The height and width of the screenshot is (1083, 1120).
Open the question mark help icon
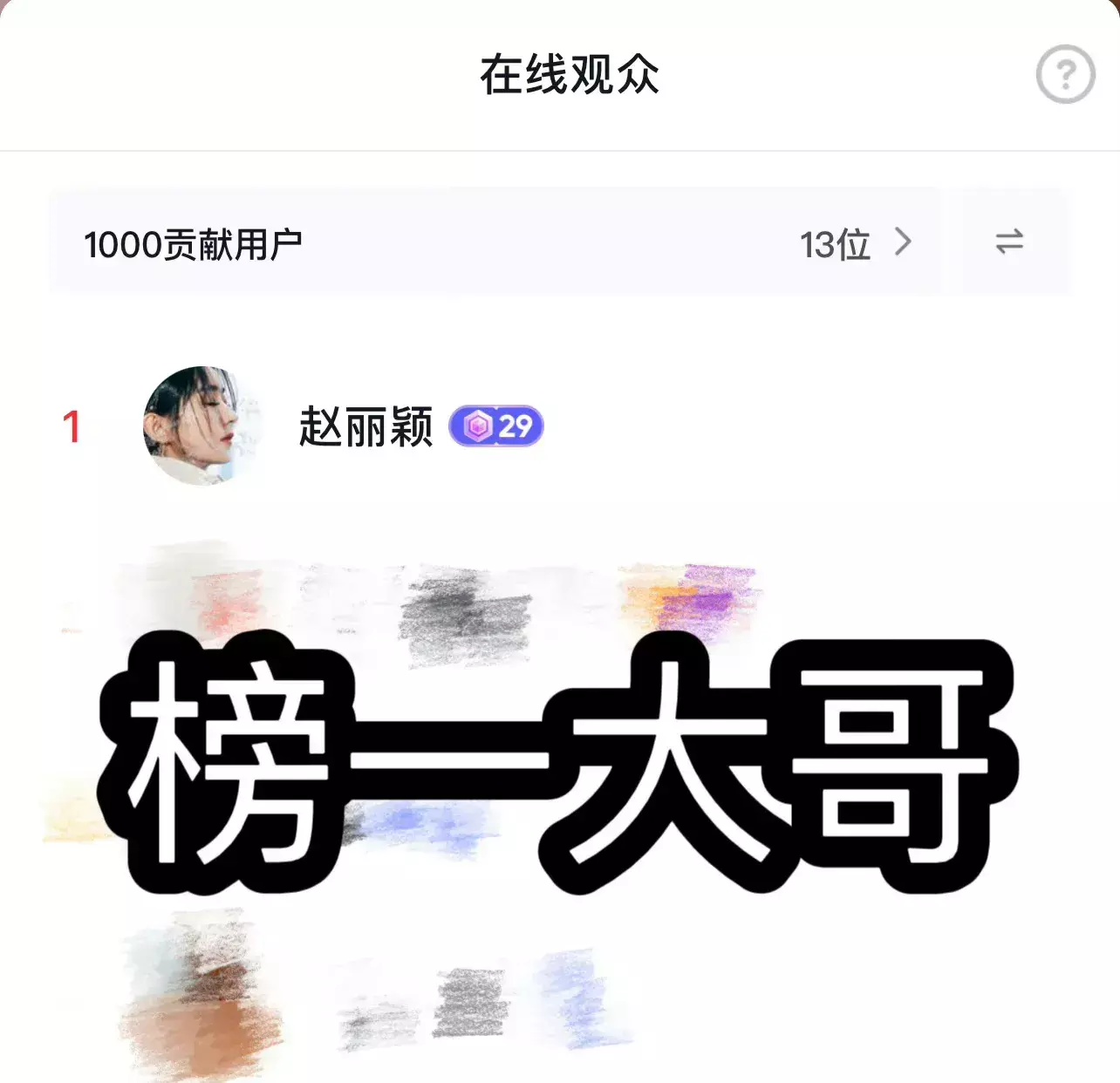pos(1065,75)
